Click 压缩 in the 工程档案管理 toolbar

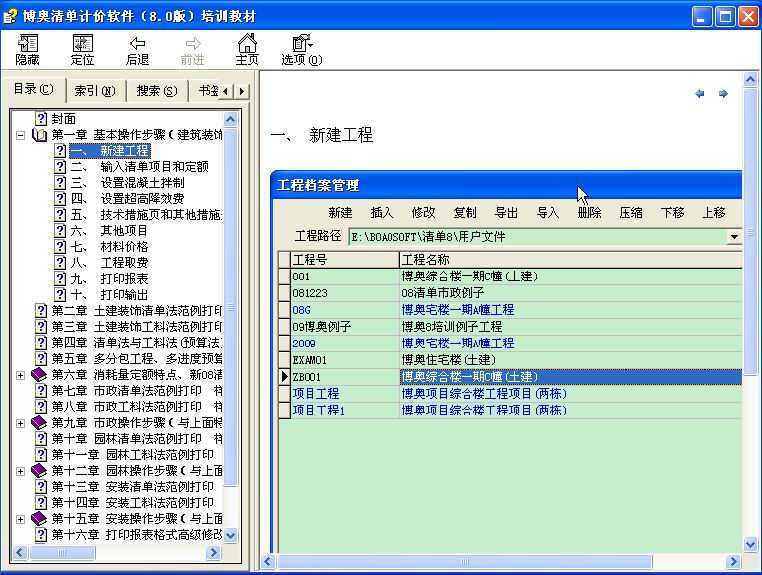[631, 212]
